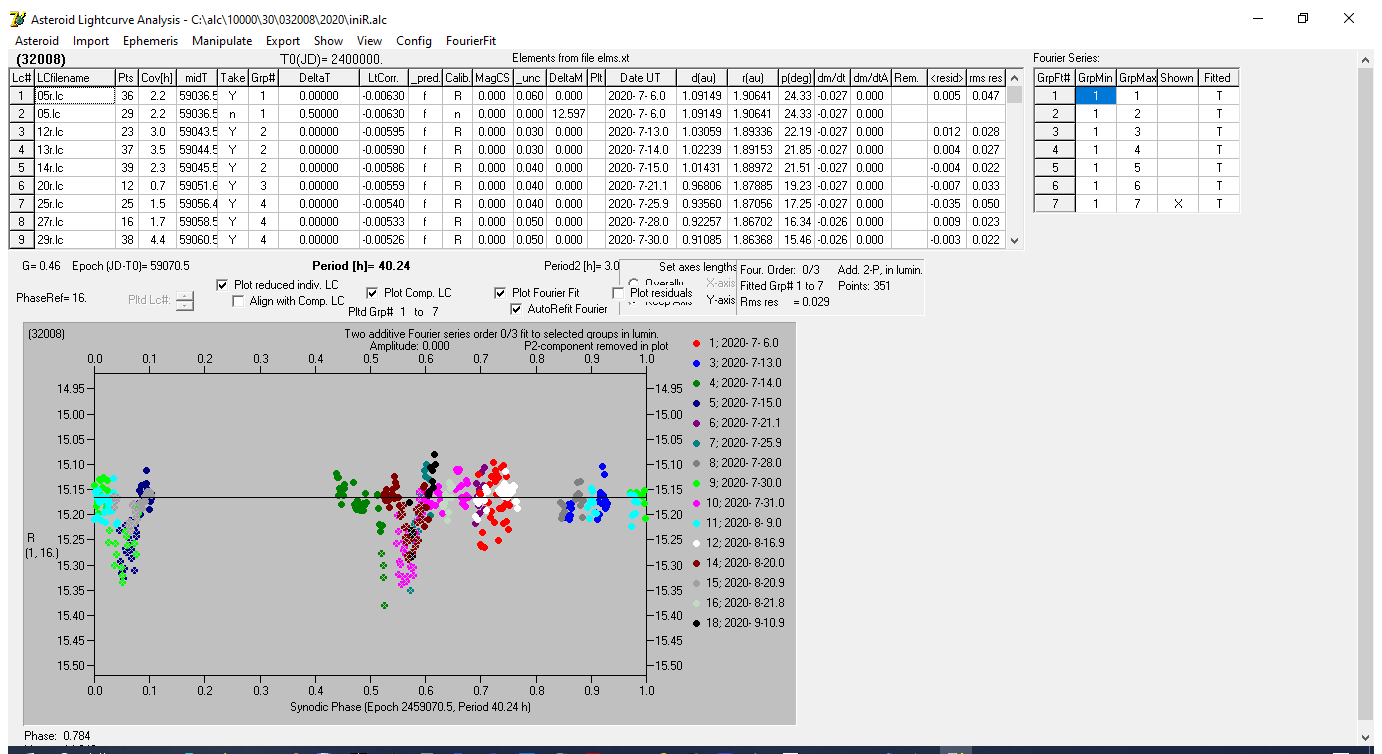
Task: Click the GrpMin column header
Action: pos(1095,78)
